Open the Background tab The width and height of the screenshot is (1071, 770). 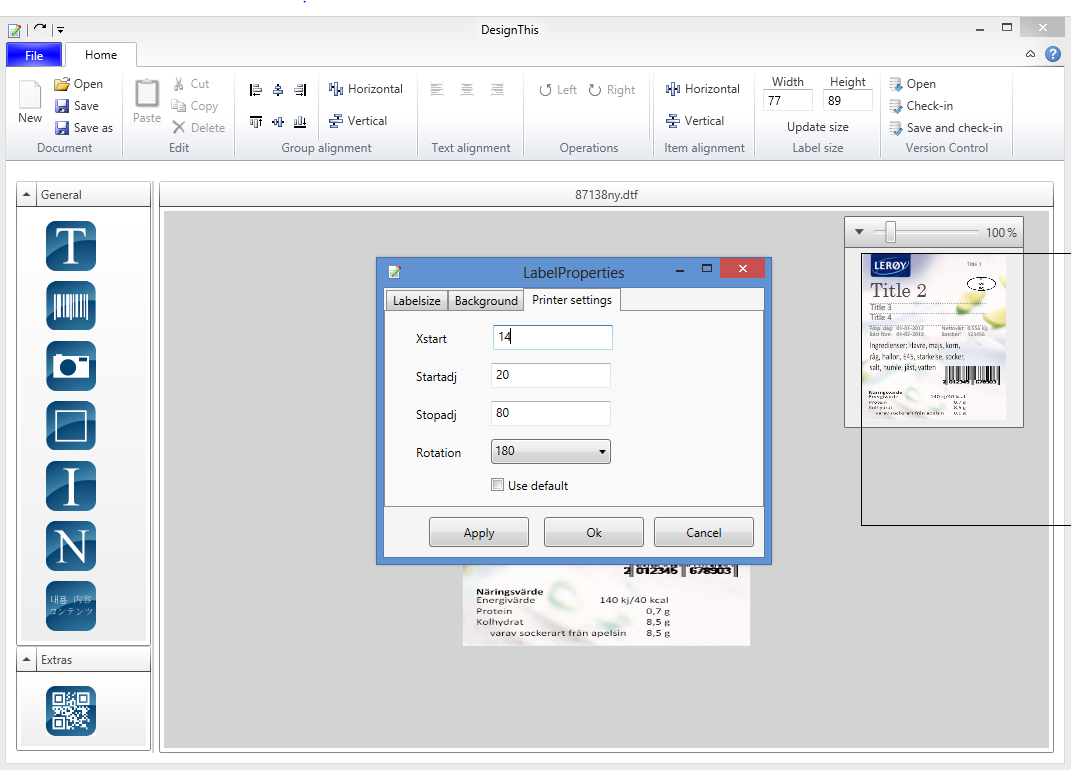(x=486, y=301)
